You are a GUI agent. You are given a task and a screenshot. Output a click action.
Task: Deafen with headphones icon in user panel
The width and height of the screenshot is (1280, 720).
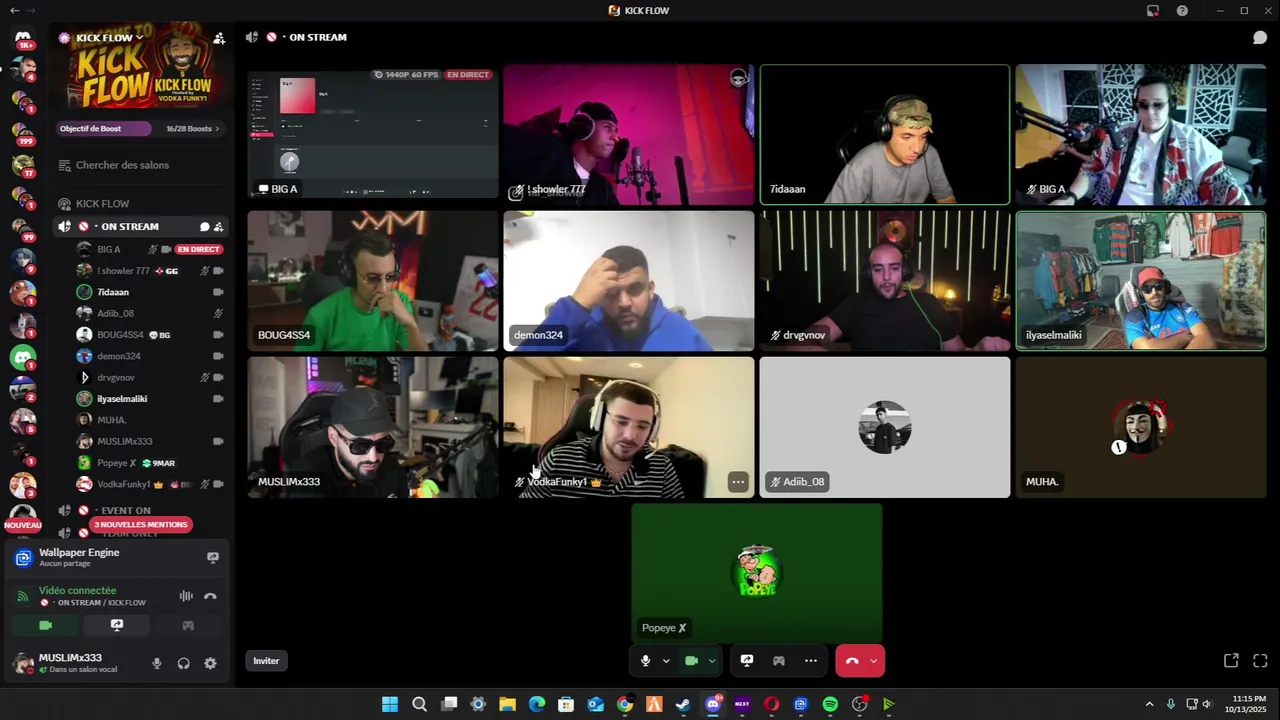[184, 663]
